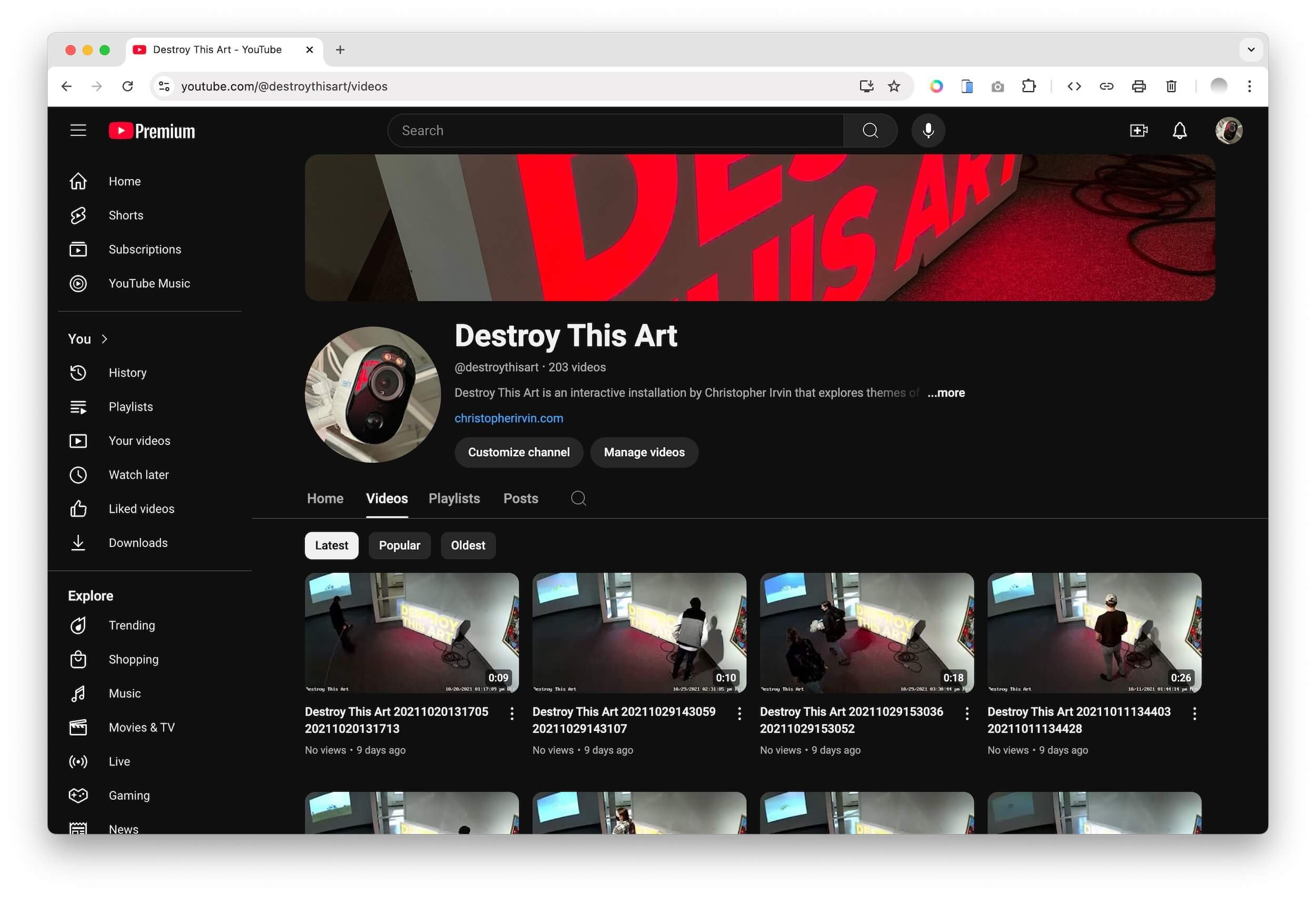Open the hamburger guide menu
Viewport: 1316px width, 897px height.
pyautogui.click(x=78, y=131)
